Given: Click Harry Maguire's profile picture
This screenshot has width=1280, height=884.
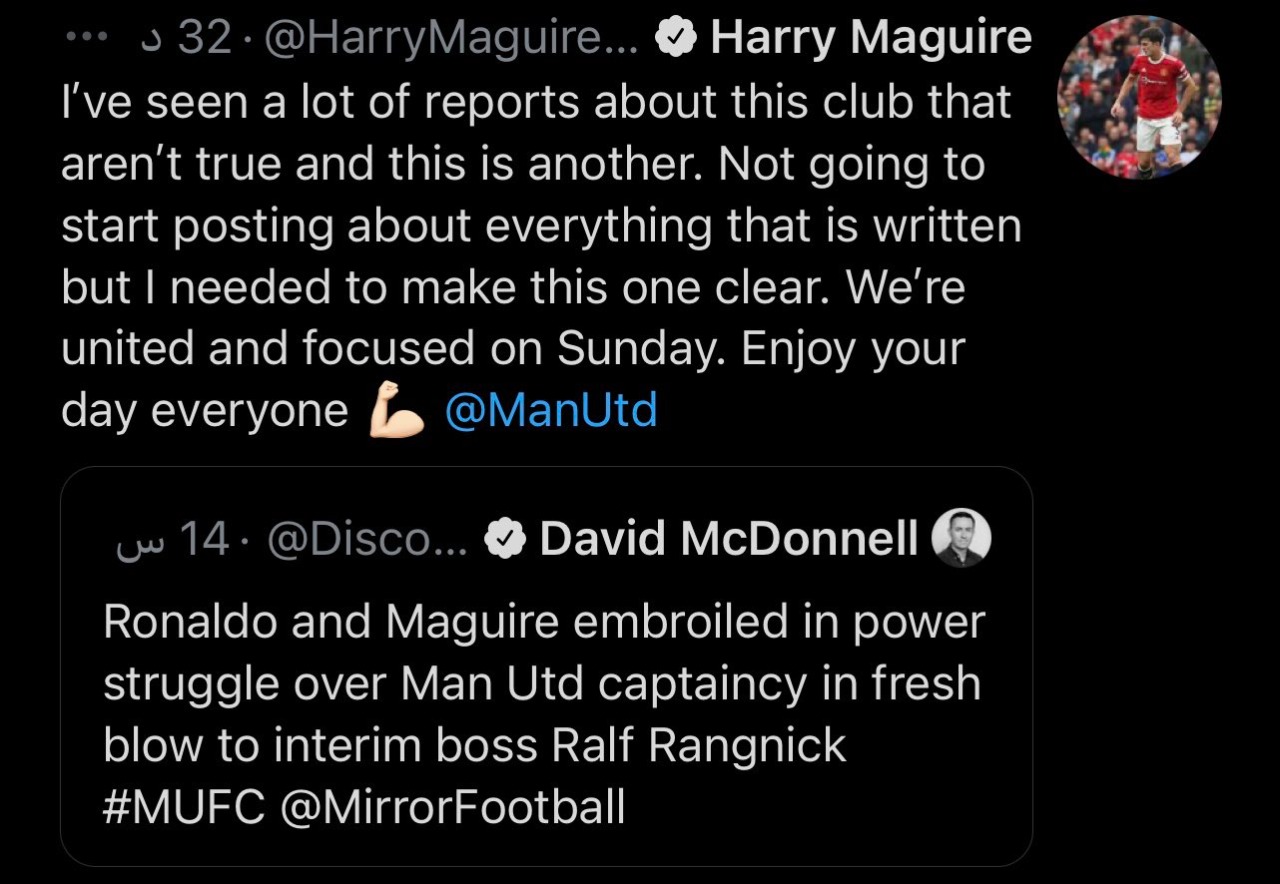Looking at the screenshot, I should click(x=1139, y=97).
